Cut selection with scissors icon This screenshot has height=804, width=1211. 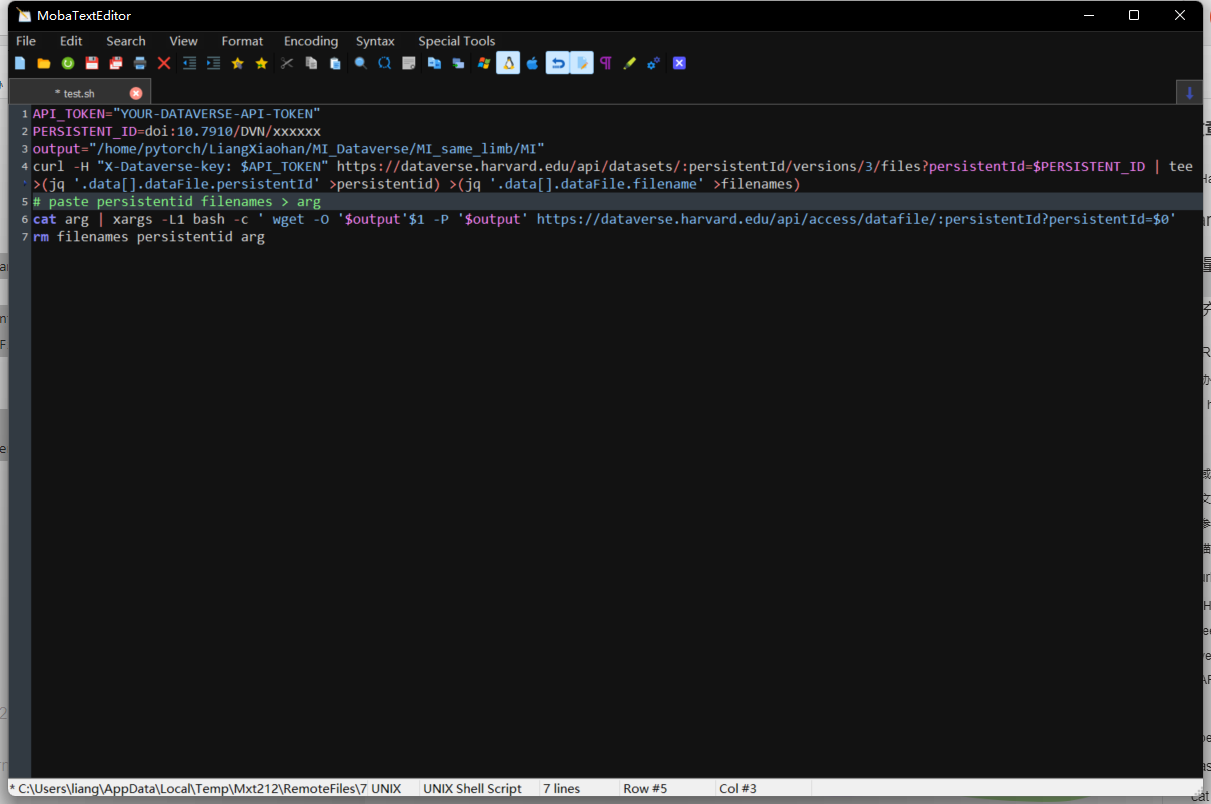click(287, 63)
